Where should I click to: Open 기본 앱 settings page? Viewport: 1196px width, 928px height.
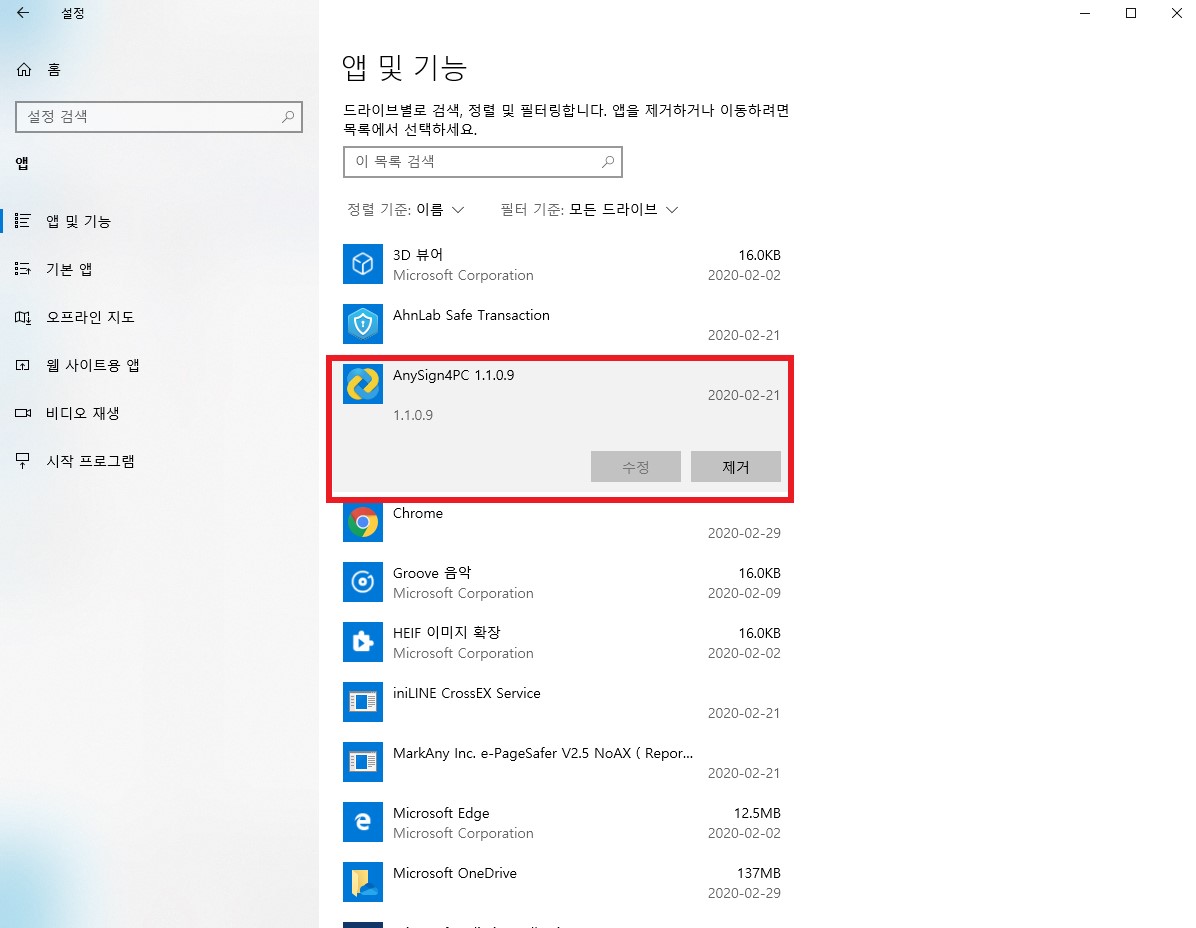pyautogui.click(x=159, y=269)
